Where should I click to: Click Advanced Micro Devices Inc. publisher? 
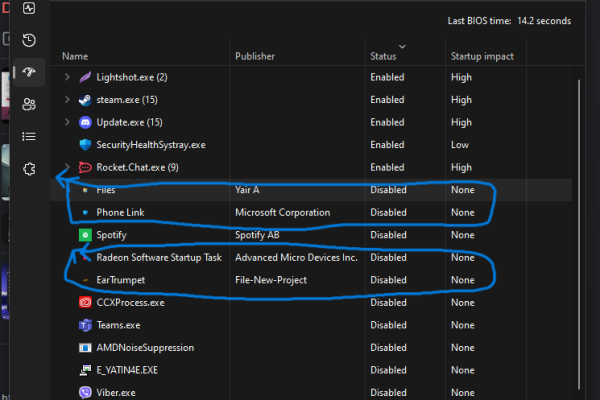click(296, 257)
